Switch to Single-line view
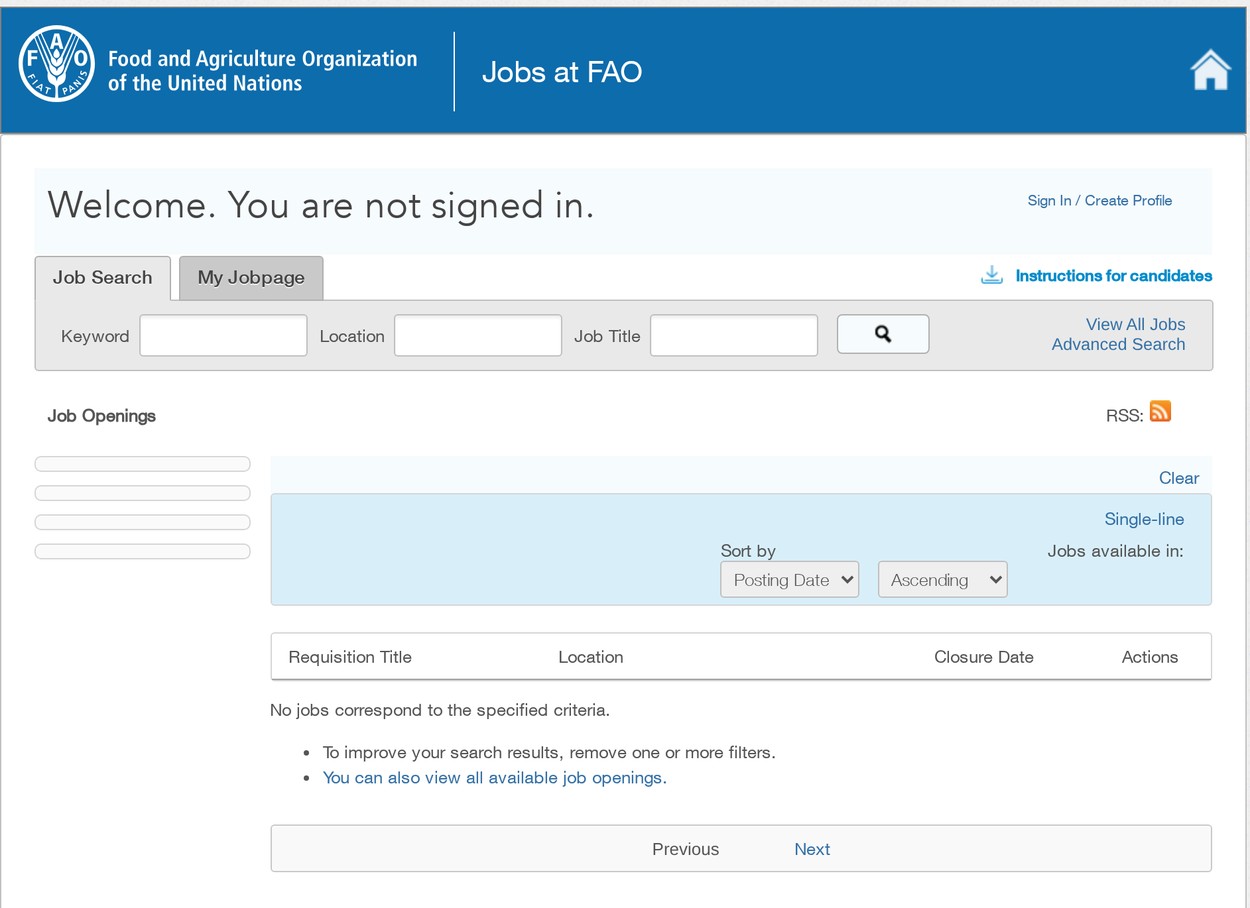Image resolution: width=1250 pixels, height=908 pixels. (x=1144, y=519)
